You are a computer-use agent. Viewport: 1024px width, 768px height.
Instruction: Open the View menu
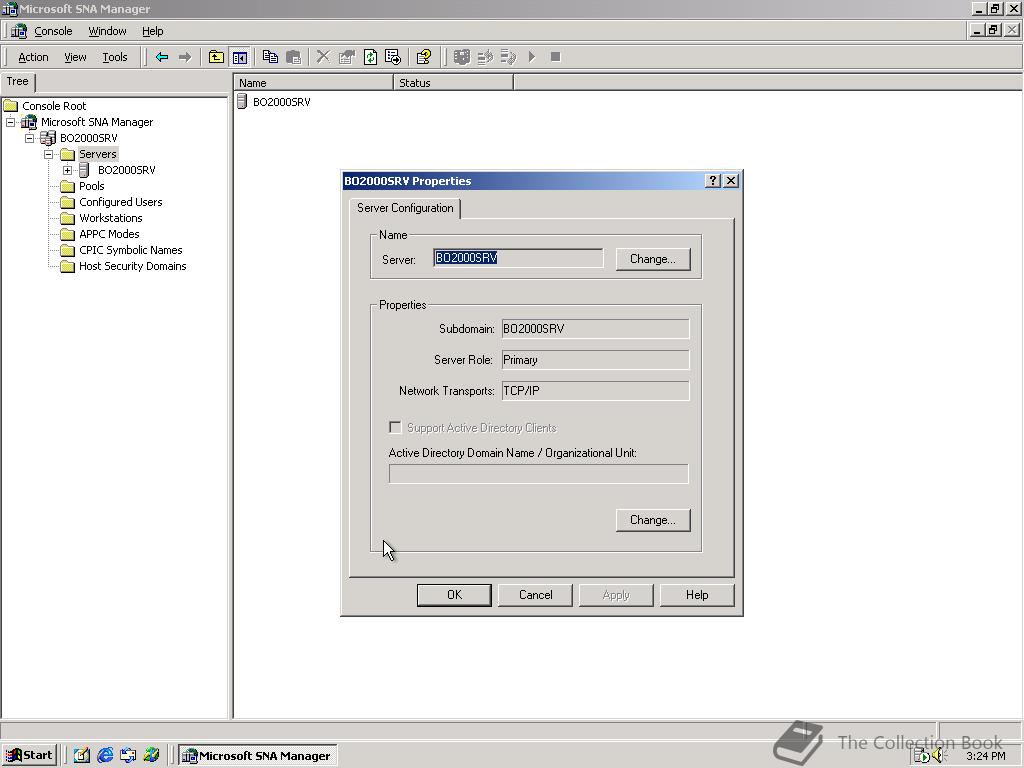[75, 57]
